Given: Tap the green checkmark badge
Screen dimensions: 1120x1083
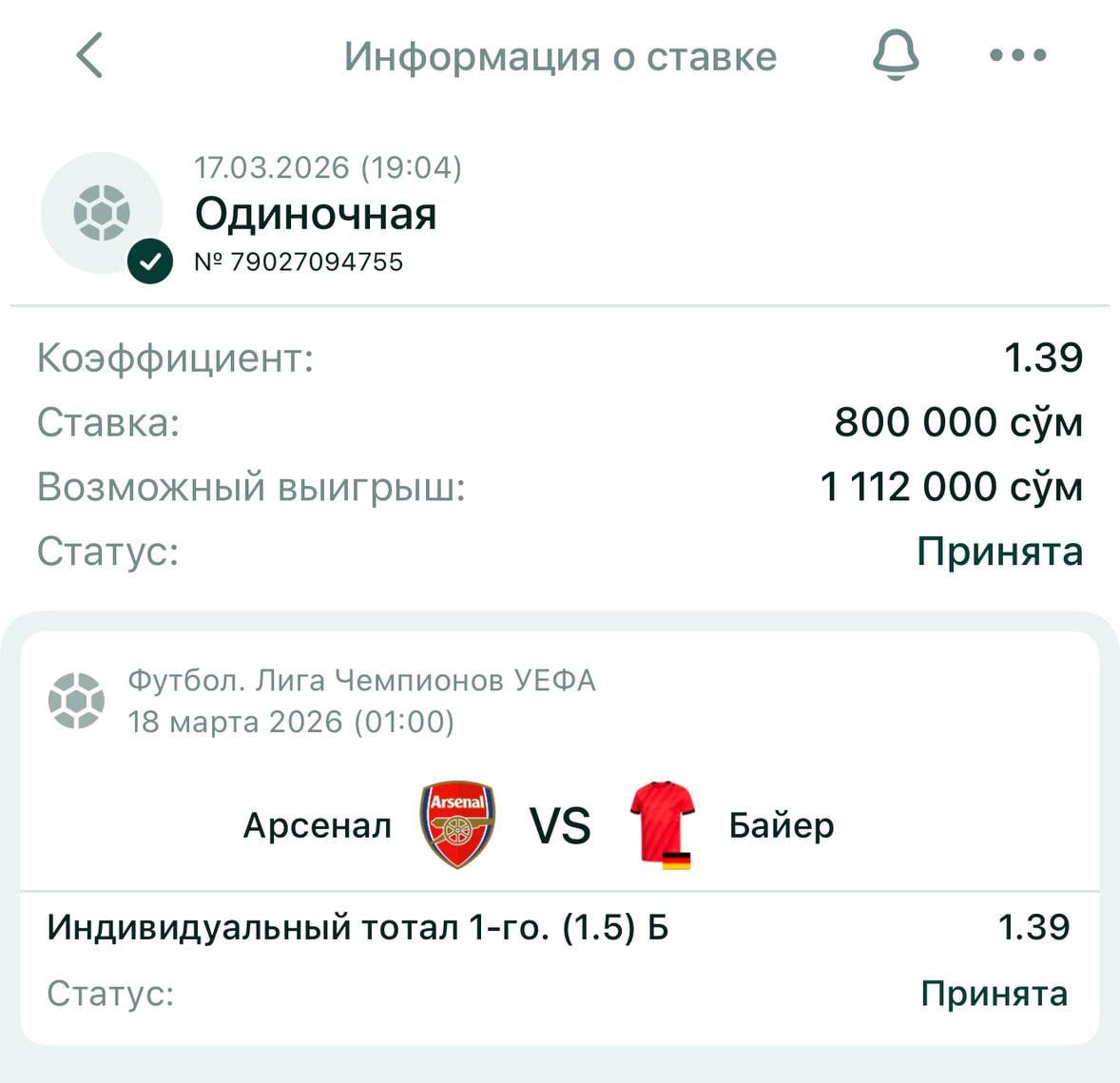Looking at the screenshot, I should click(150, 261).
